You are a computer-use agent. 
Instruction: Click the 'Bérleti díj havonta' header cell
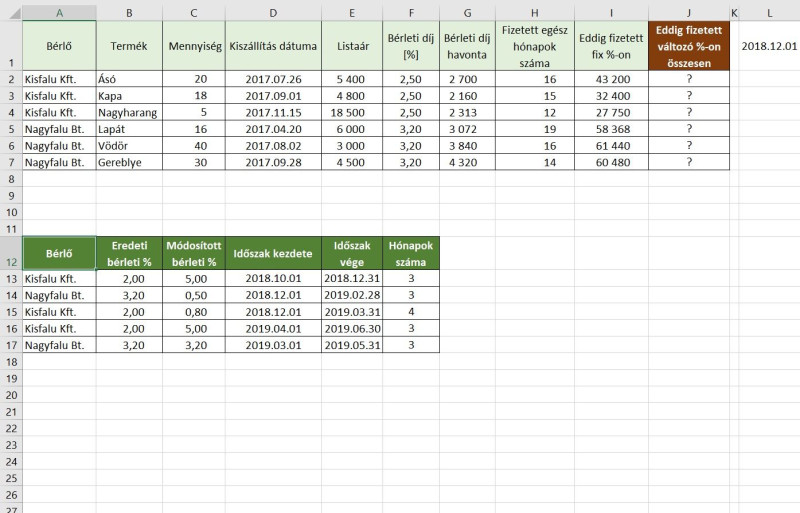[467, 46]
